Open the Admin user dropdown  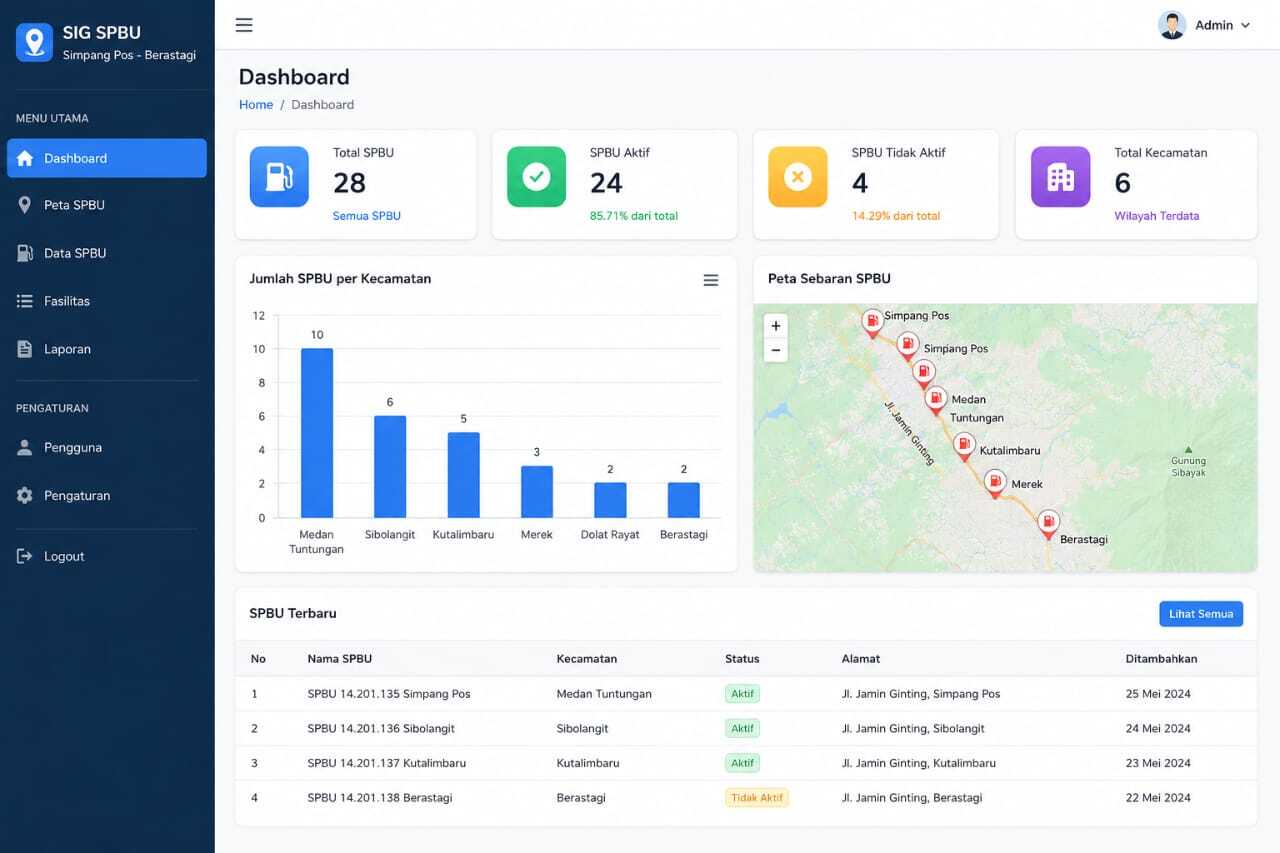[x=1204, y=25]
